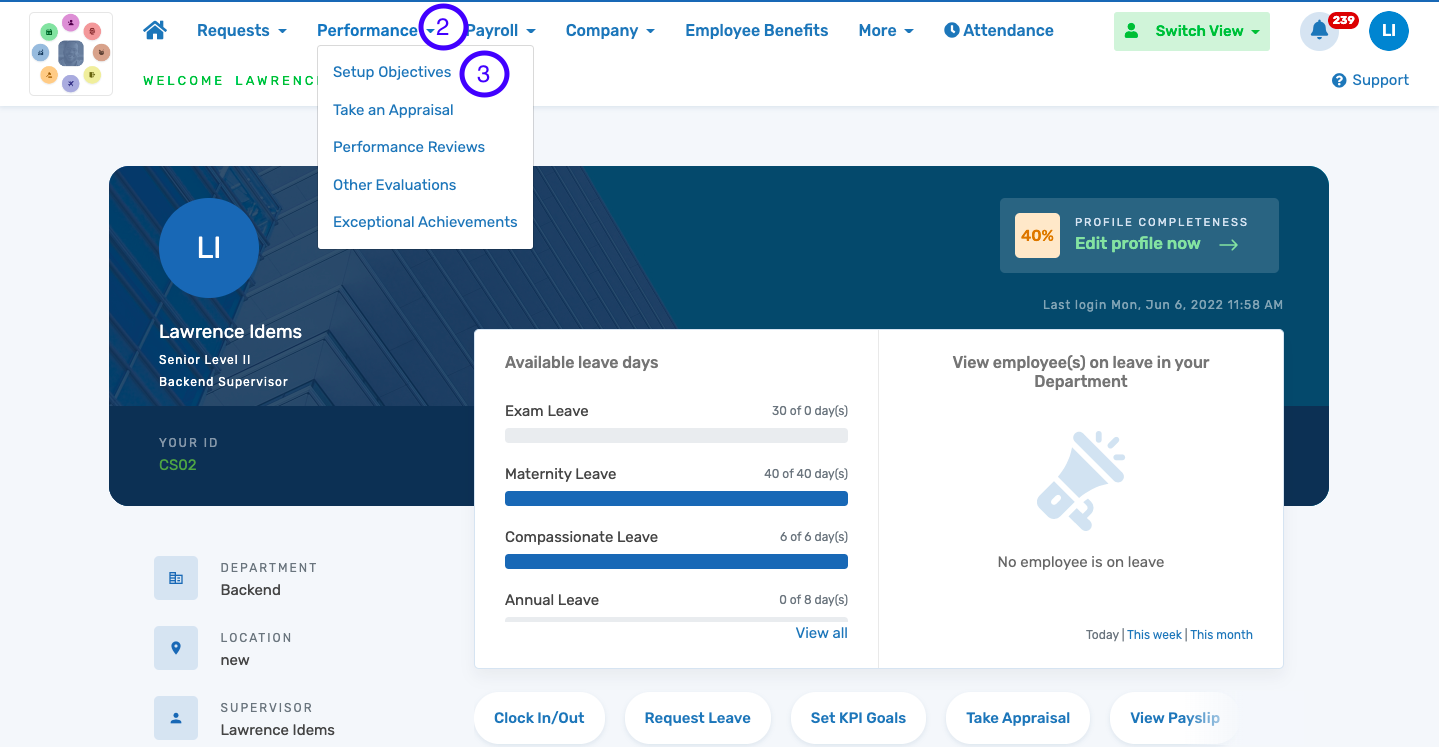Image resolution: width=1439 pixels, height=747 pixels.
Task: Open the notifications bell icon
Action: tap(1319, 31)
